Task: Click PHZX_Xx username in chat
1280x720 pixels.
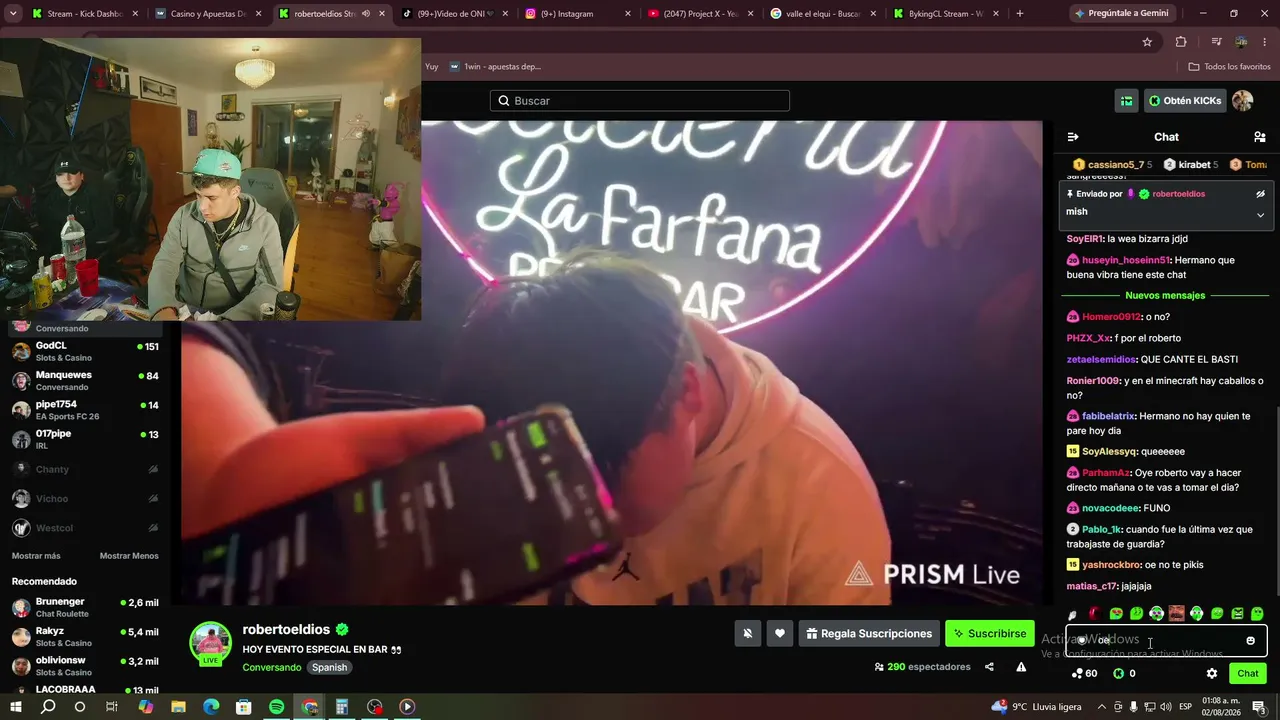Action: (1088, 338)
